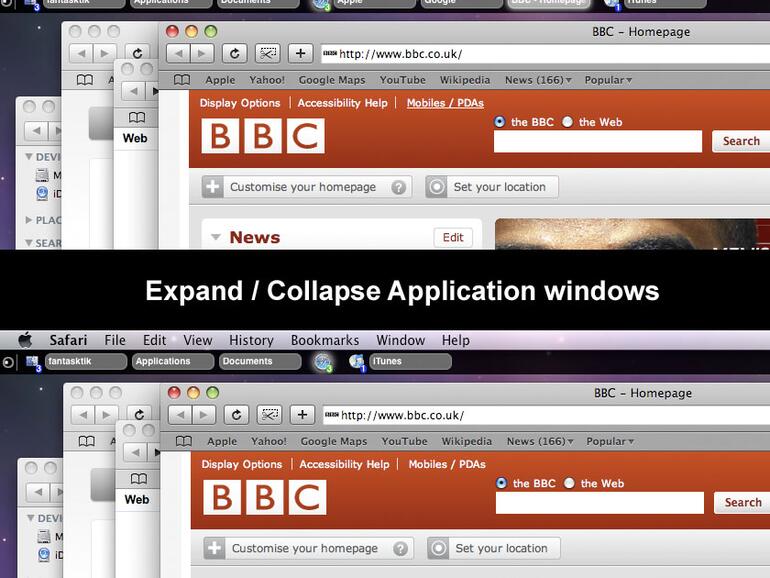Expand Popular dropdown in upper bookmarks bar

tap(608, 80)
